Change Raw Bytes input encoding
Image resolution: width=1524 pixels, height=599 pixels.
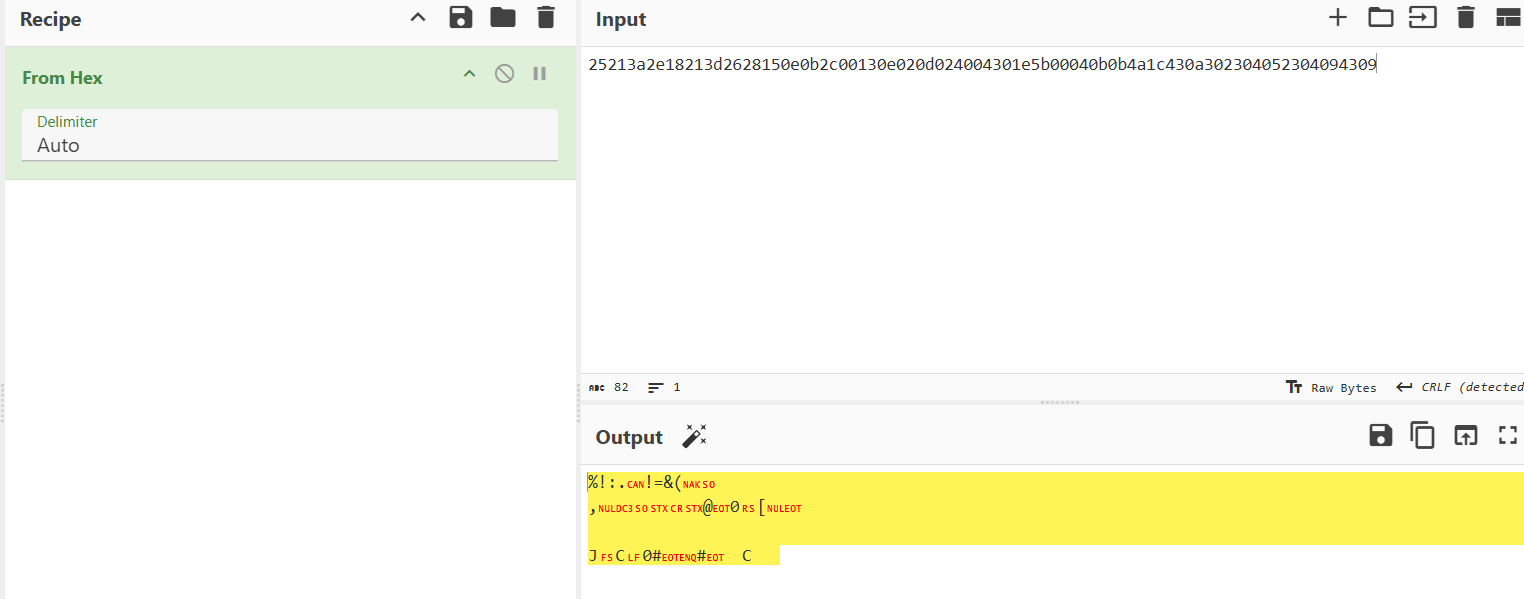pos(1332,387)
